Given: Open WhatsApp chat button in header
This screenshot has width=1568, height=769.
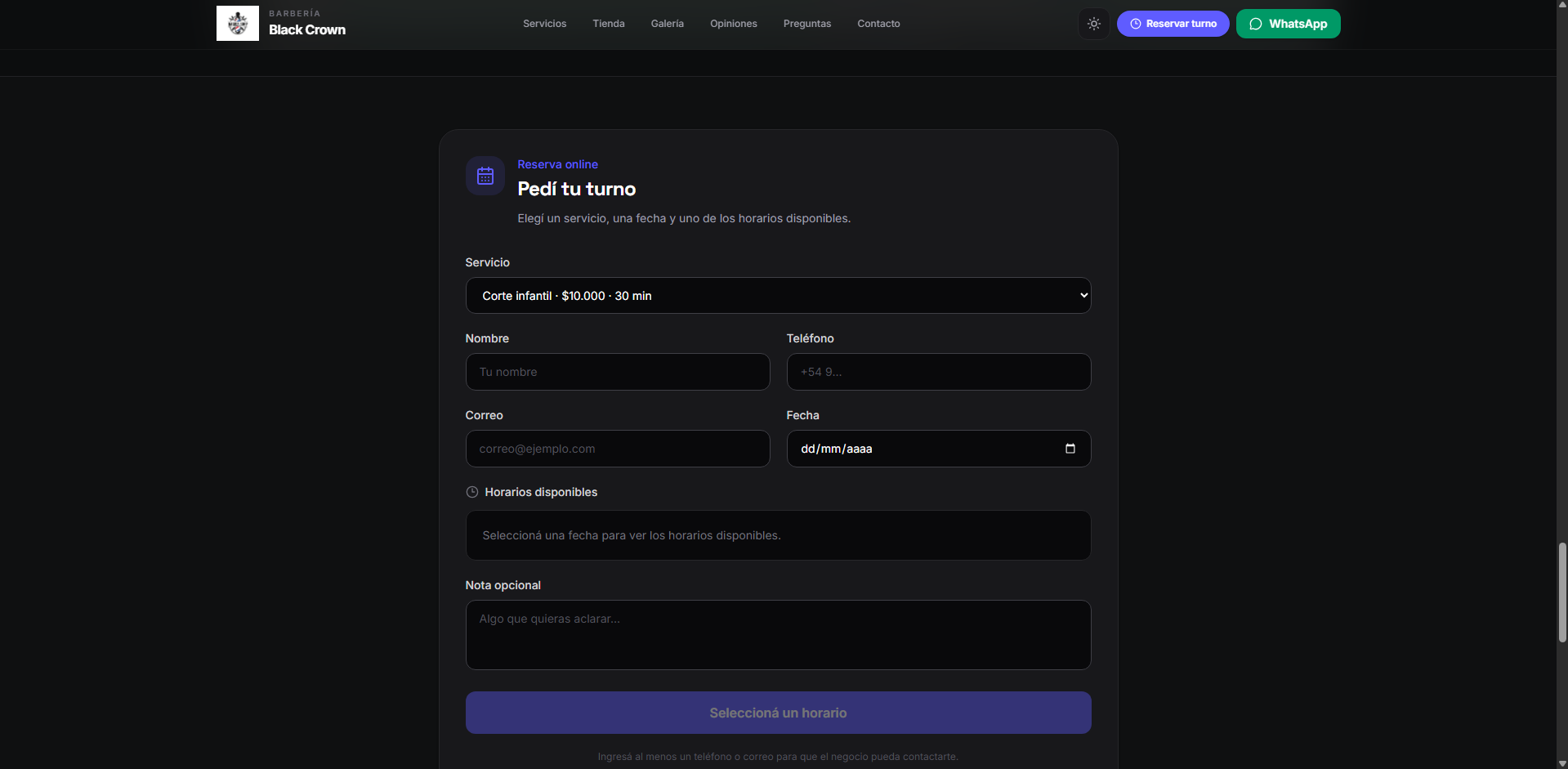Looking at the screenshot, I should point(1289,24).
